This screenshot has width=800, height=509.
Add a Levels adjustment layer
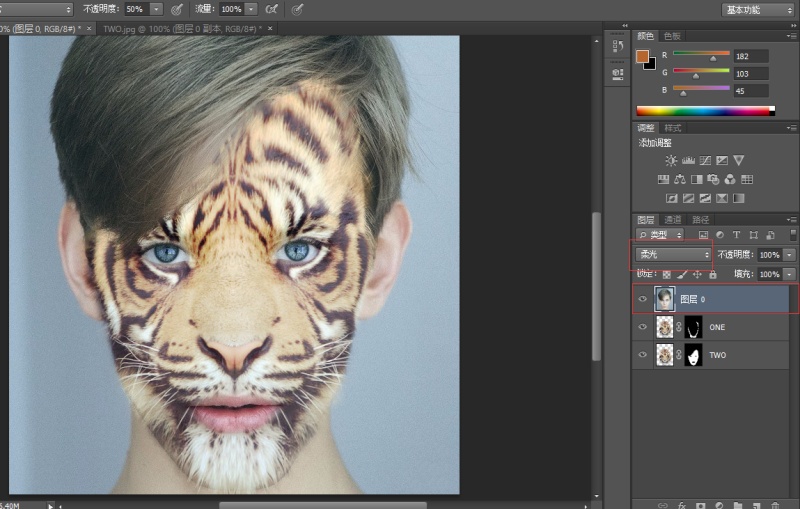point(688,161)
